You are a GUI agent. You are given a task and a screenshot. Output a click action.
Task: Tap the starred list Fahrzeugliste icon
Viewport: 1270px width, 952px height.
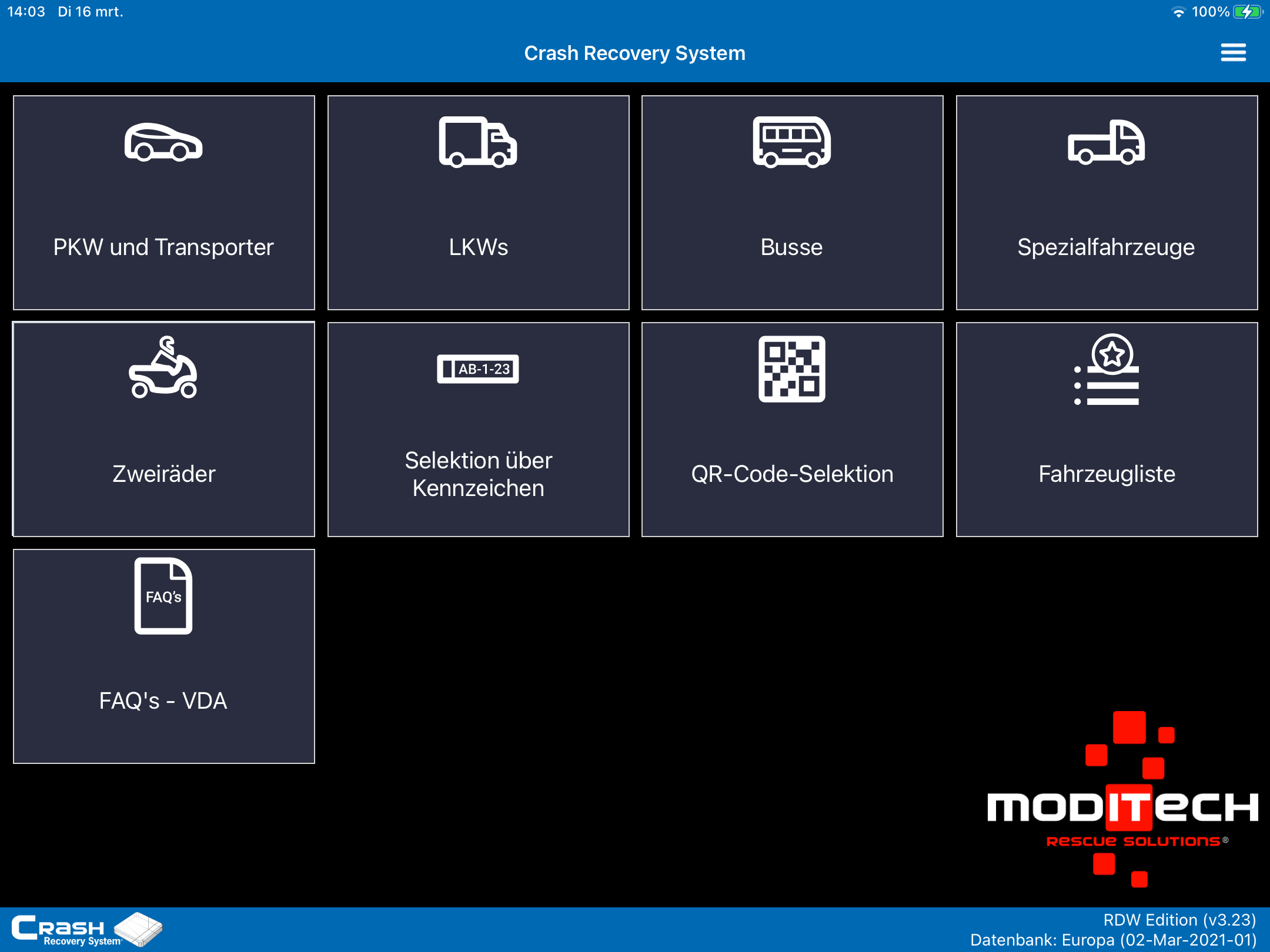(1106, 369)
